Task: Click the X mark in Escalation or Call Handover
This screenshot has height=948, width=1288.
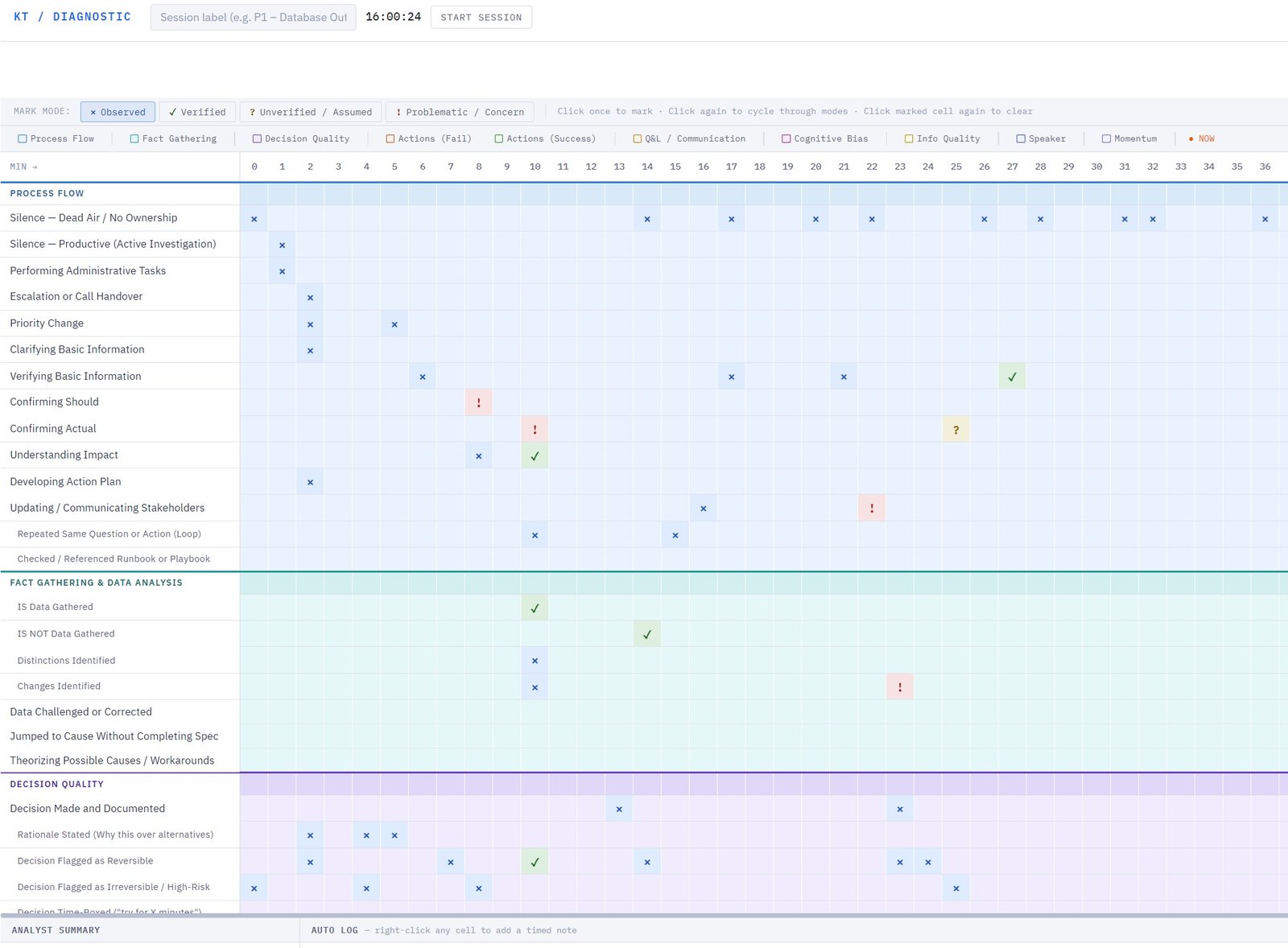Action: (310, 297)
